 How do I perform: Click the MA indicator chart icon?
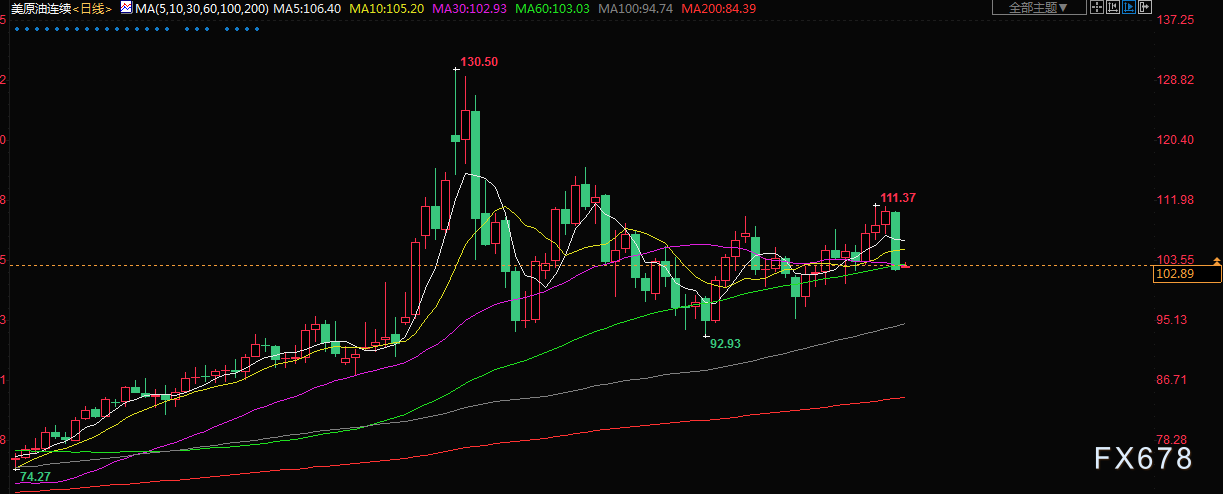click(x=125, y=7)
